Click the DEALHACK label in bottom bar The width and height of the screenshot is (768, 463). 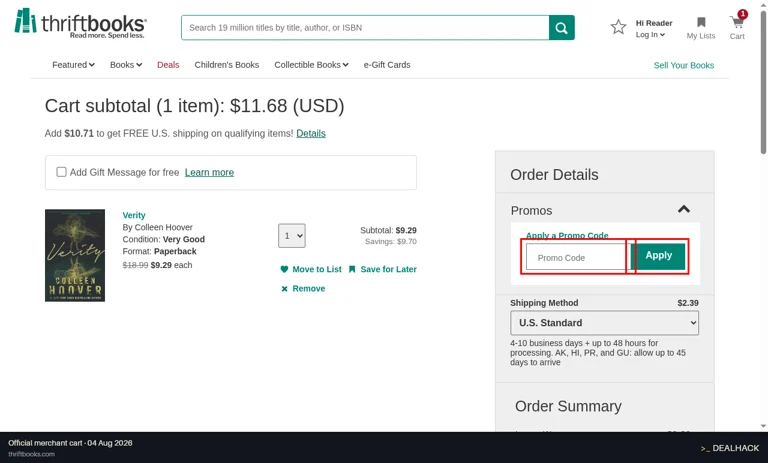(730, 448)
